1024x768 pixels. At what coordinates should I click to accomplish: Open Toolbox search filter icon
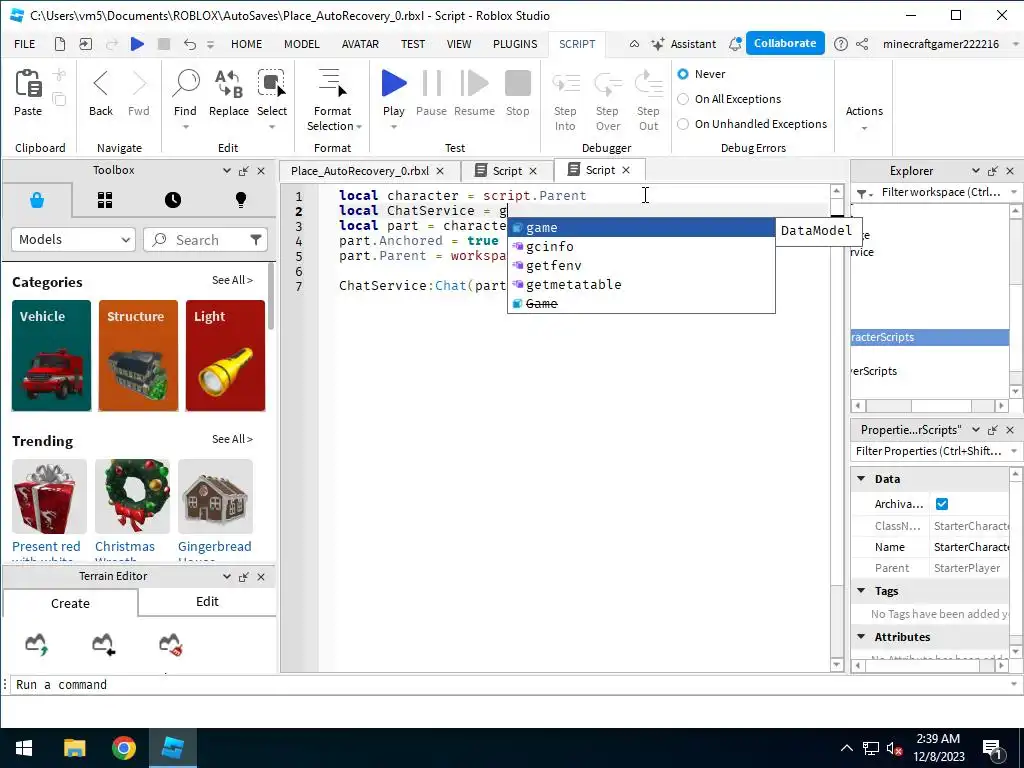click(255, 240)
